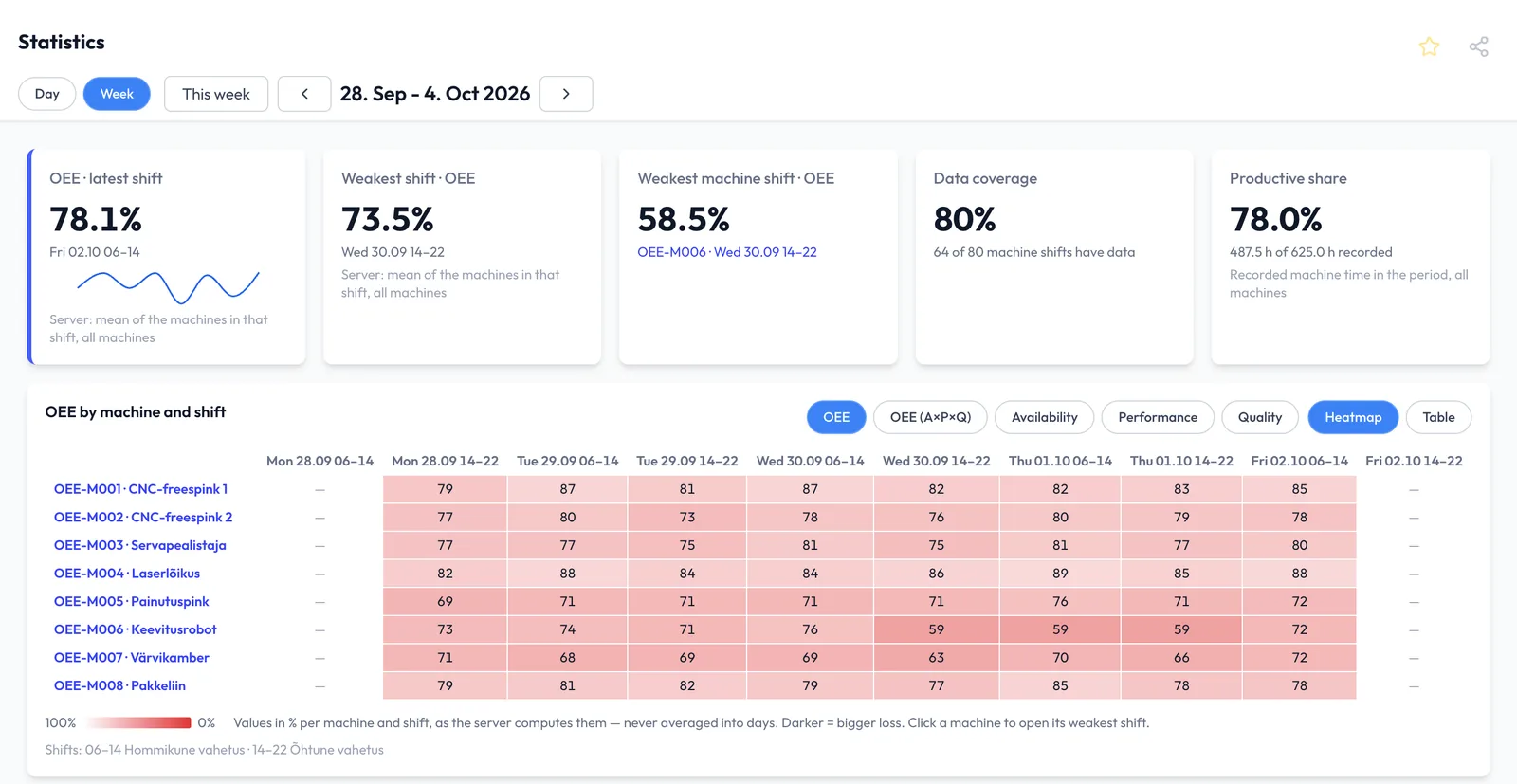The height and width of the screenshot is (784, 1517).
Task: Click the 78.0% productive share value
Action: click(1276, 220)
